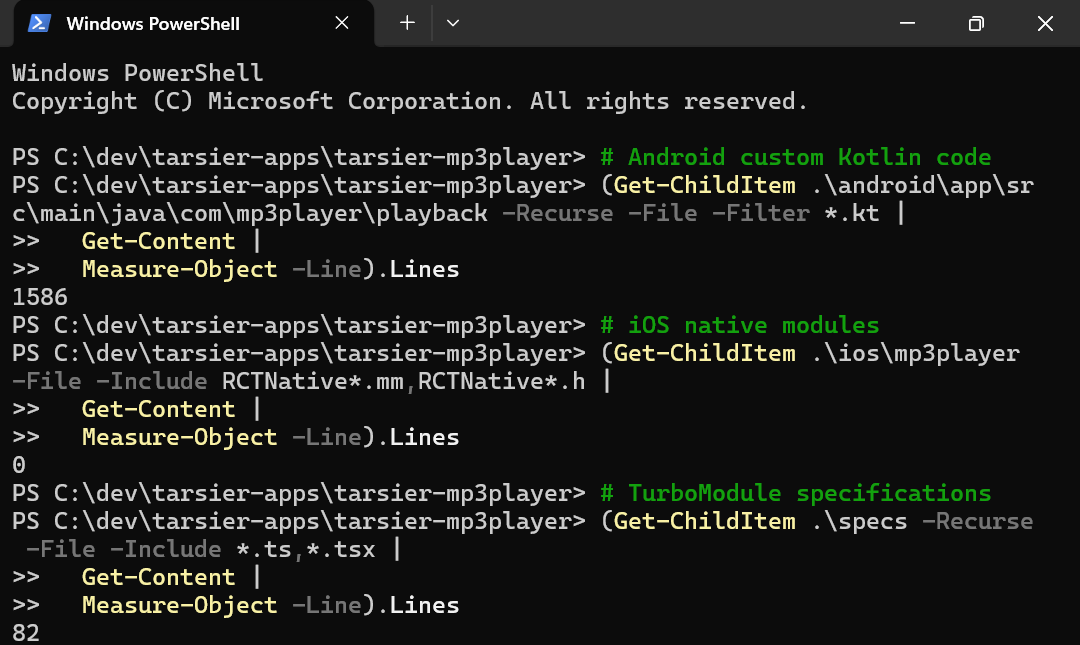
Task: Click the 'Windows PowerShell' banner text line
Action: point(138,73)
